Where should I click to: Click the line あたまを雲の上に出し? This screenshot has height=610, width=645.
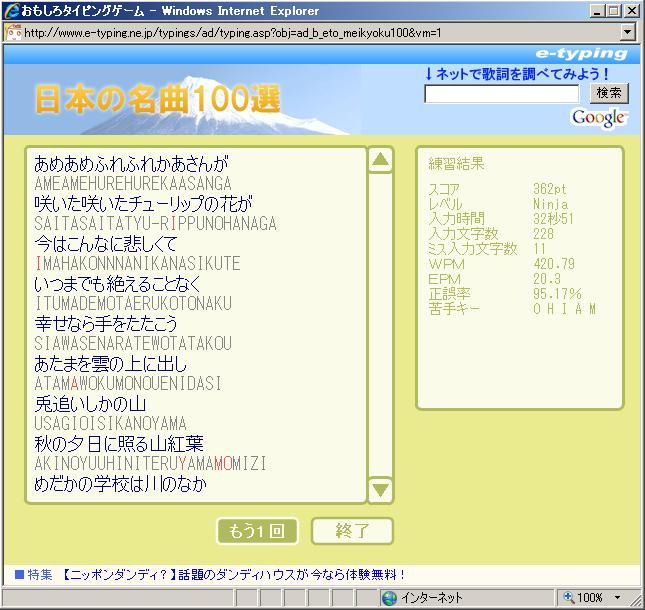point(110,363)
